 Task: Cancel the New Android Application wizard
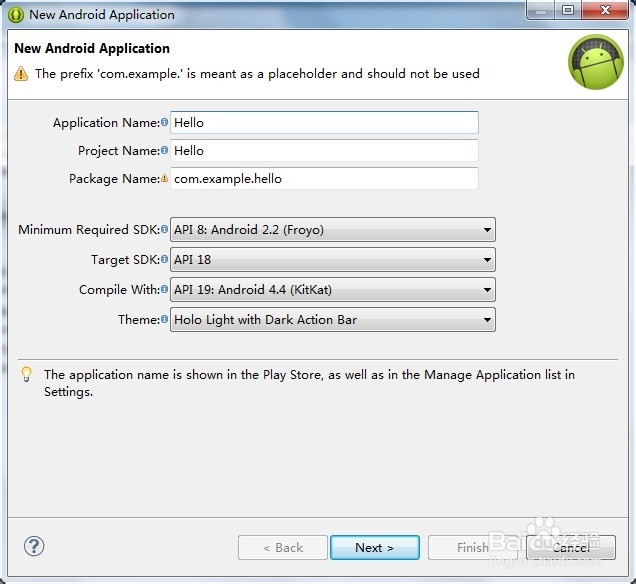[x=571, y=548]
